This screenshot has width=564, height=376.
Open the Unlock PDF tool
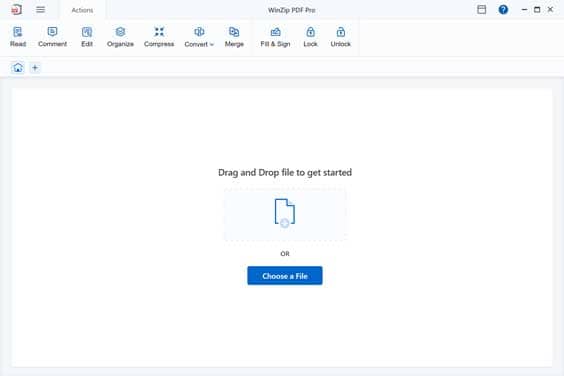[341, 37]
